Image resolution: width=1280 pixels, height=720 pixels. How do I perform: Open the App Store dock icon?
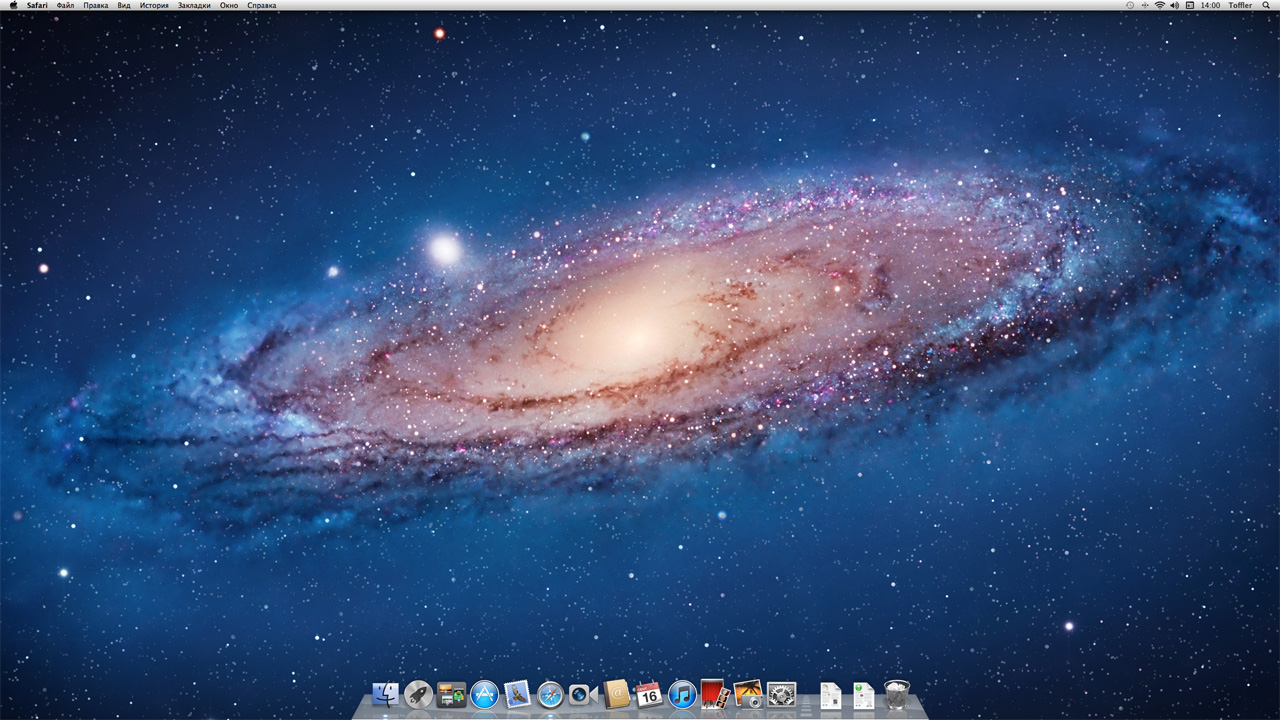coord(484,694)
